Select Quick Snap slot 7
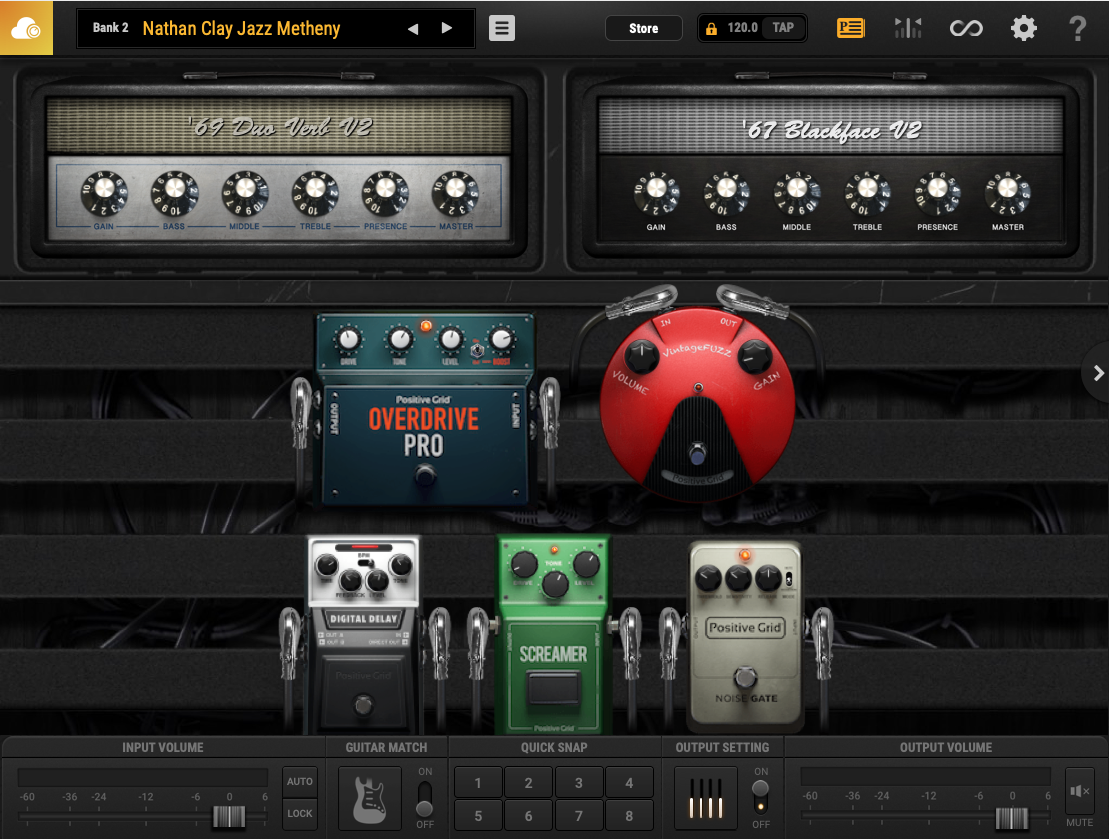The image size is (1109, 839). 579,816
